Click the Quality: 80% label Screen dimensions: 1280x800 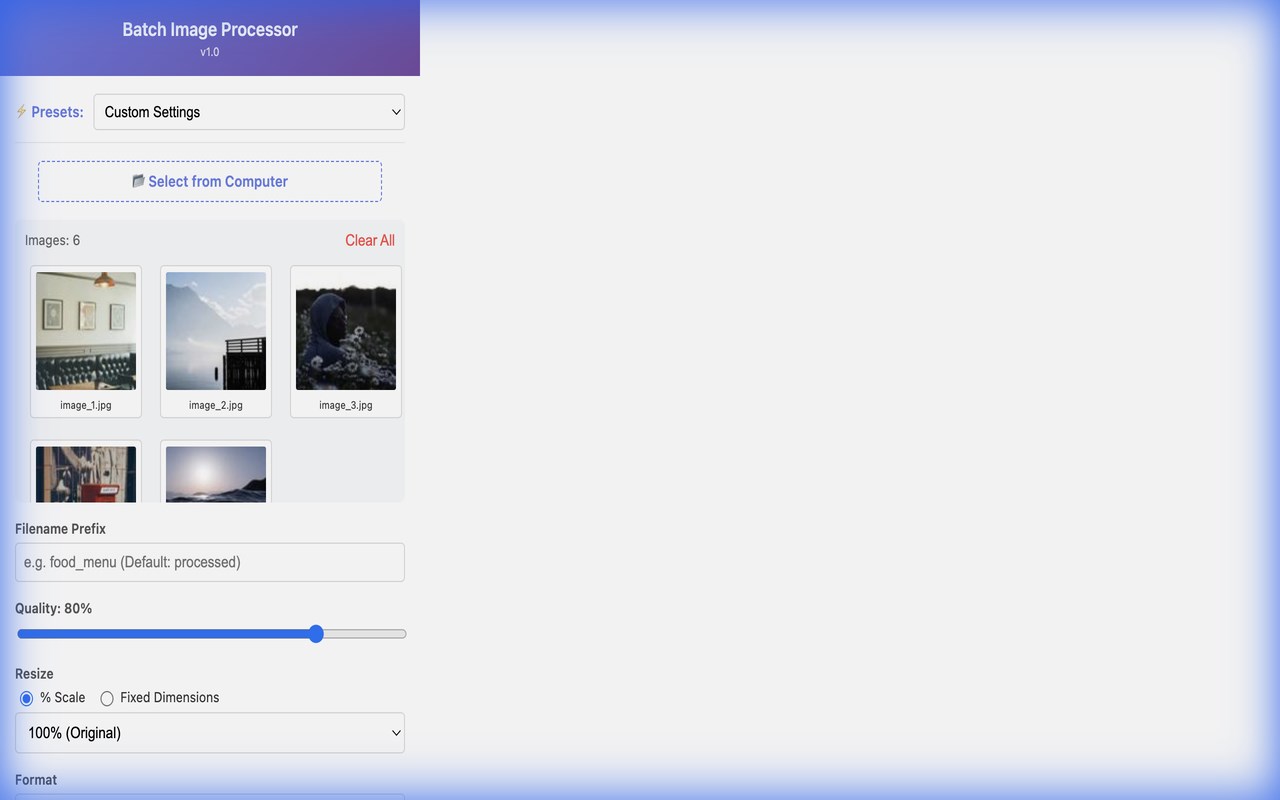[x=54, y=608]
